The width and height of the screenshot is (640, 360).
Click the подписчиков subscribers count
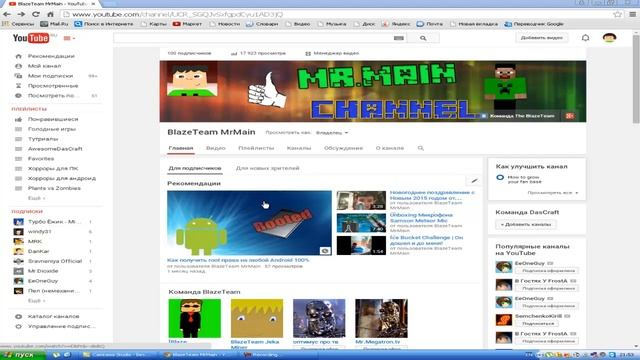pos(189,53)
